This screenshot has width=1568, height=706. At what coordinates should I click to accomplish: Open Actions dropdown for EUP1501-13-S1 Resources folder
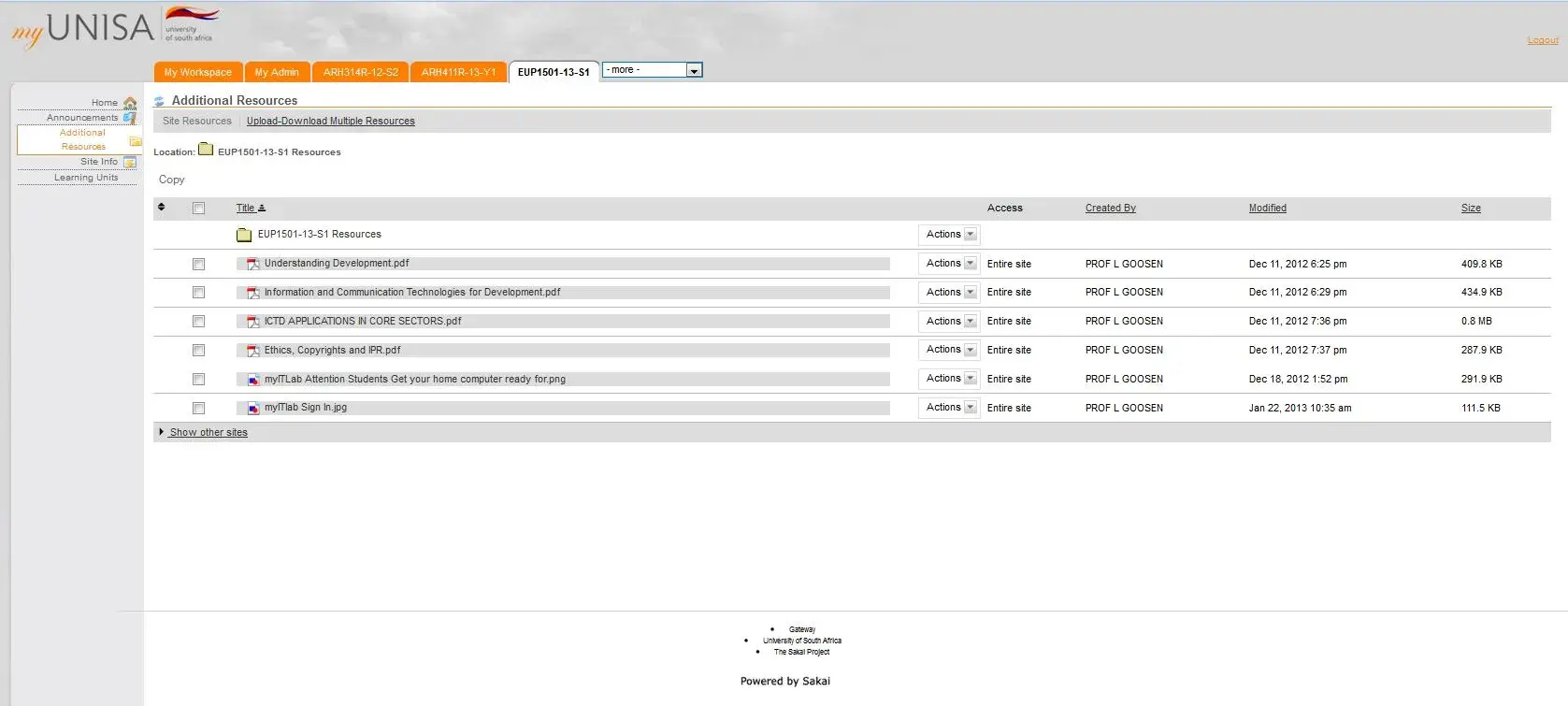[x=950, y=235]
